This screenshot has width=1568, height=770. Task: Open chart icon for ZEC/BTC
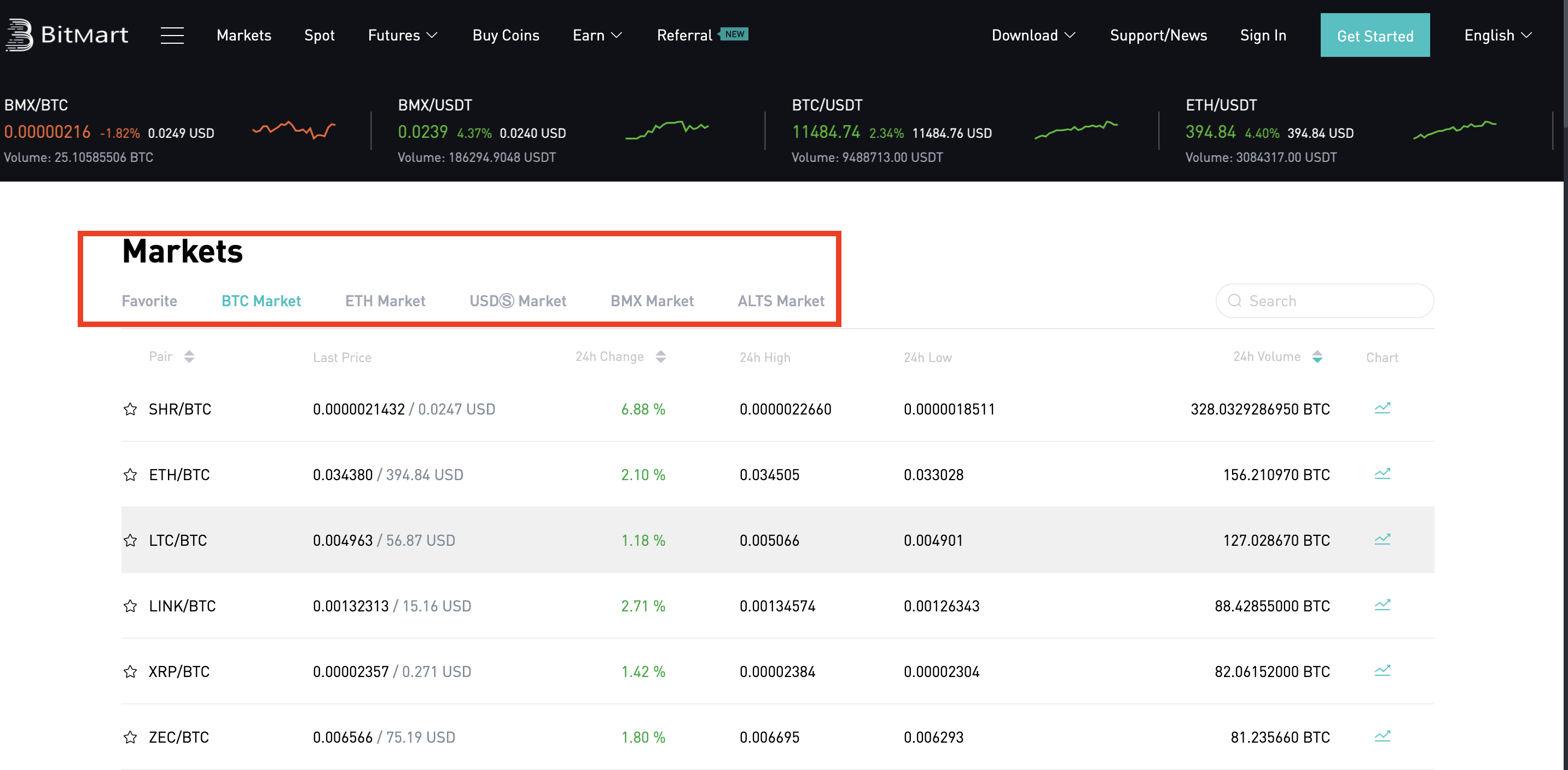point(1383,737)
